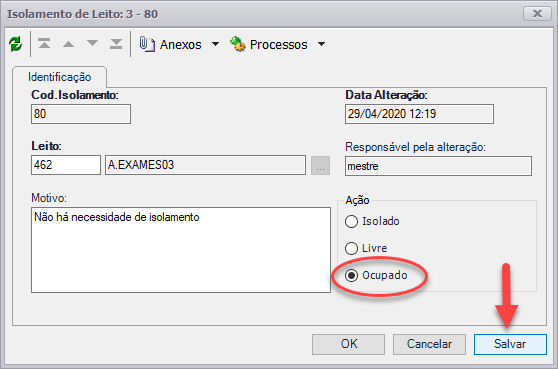Click the Processos gear icon
Screen dimensions: 558x369
tap(237, 44)
